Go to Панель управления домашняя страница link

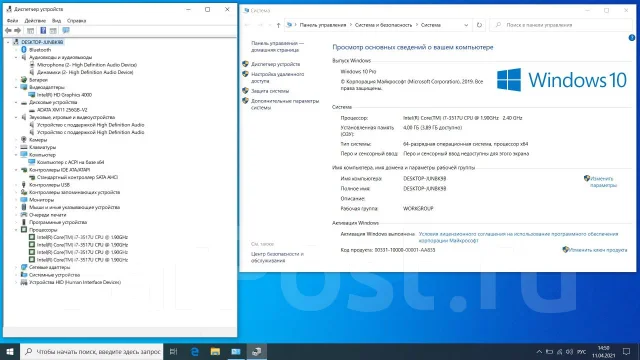[x=277, y=47]
